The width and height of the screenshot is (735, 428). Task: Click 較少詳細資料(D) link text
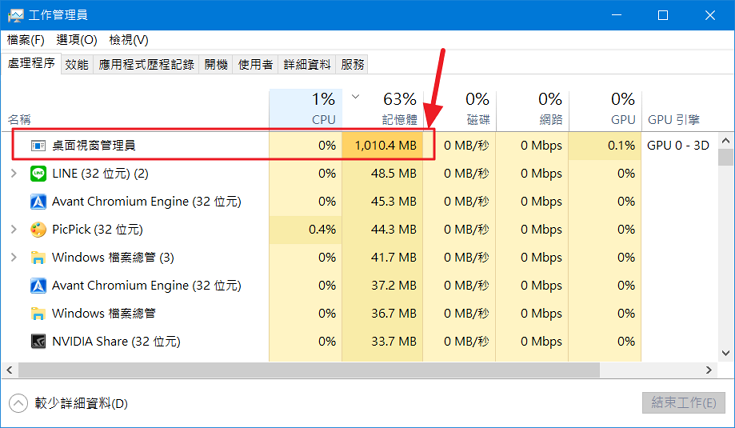(81, 404)
